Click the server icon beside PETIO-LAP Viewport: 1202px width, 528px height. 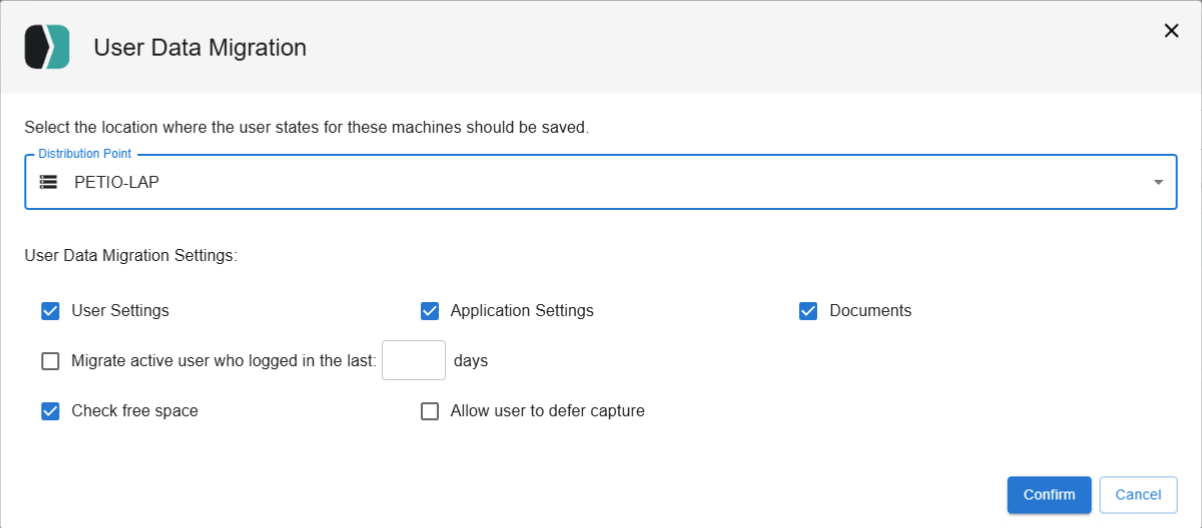click(48, 182)
